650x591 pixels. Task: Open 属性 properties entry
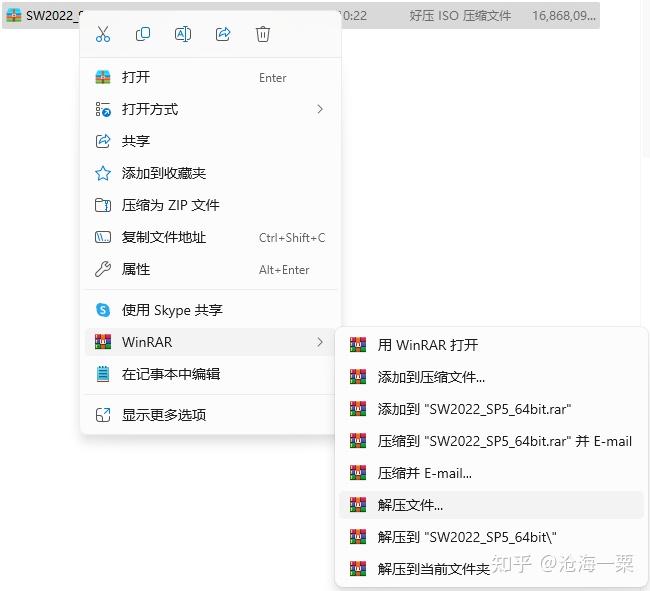211,269
